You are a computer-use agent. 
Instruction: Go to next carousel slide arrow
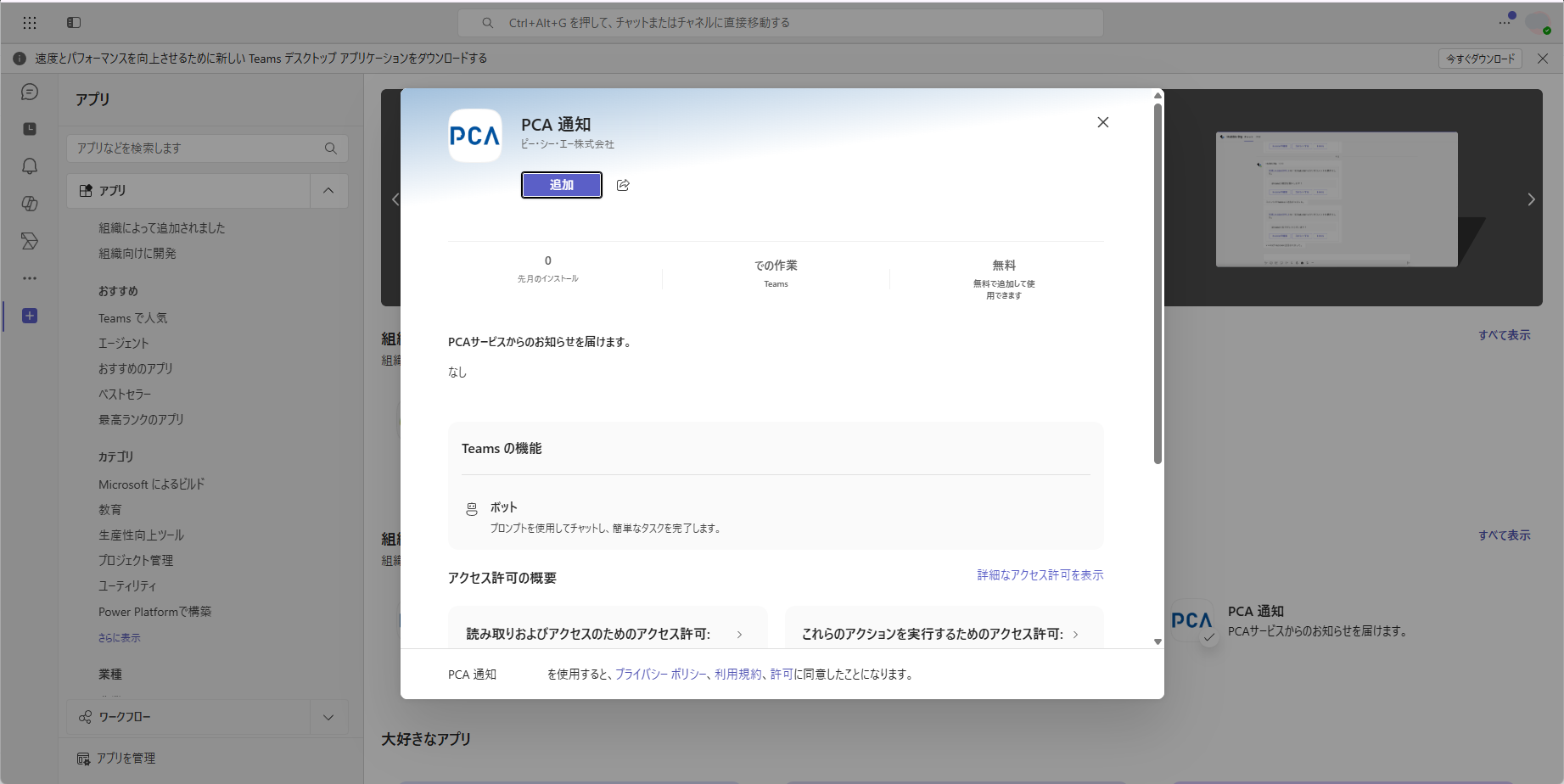pos(1531,199)
